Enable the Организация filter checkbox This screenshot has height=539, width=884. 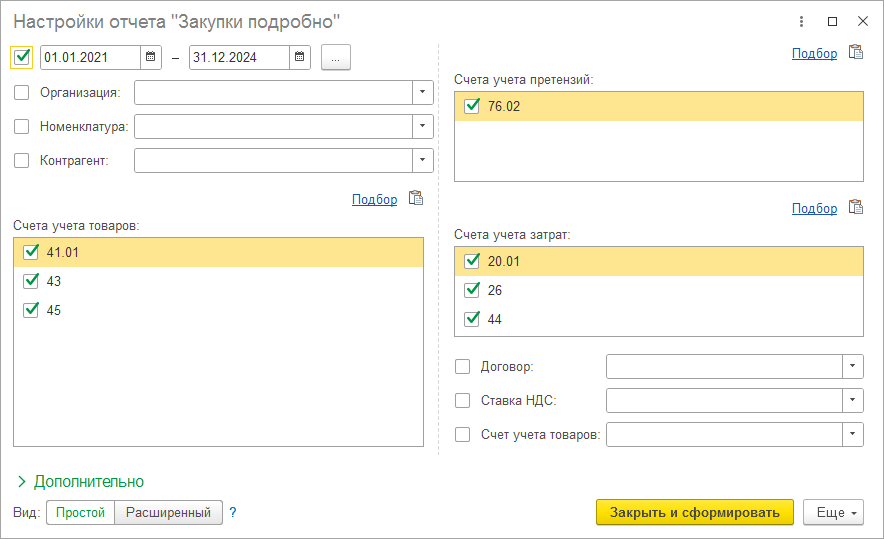(x=21, y=92)
